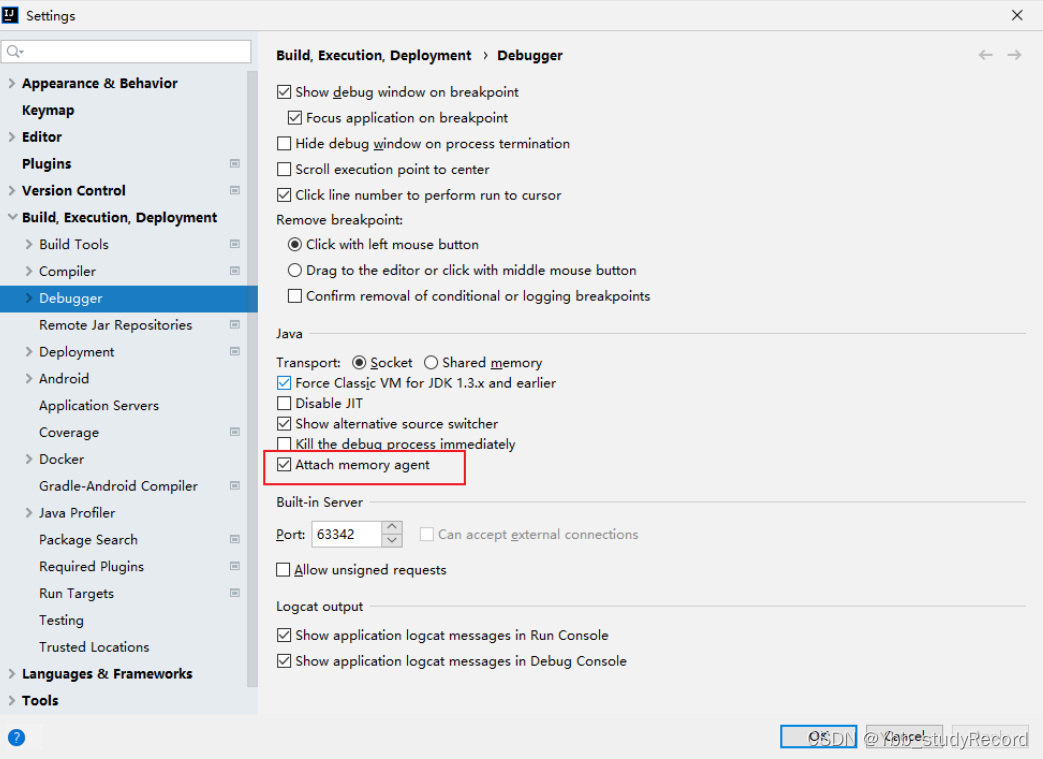Toggle logcat messages in Run Console
The height and width of the screenshot is (759, 1043).
(284, 635)
